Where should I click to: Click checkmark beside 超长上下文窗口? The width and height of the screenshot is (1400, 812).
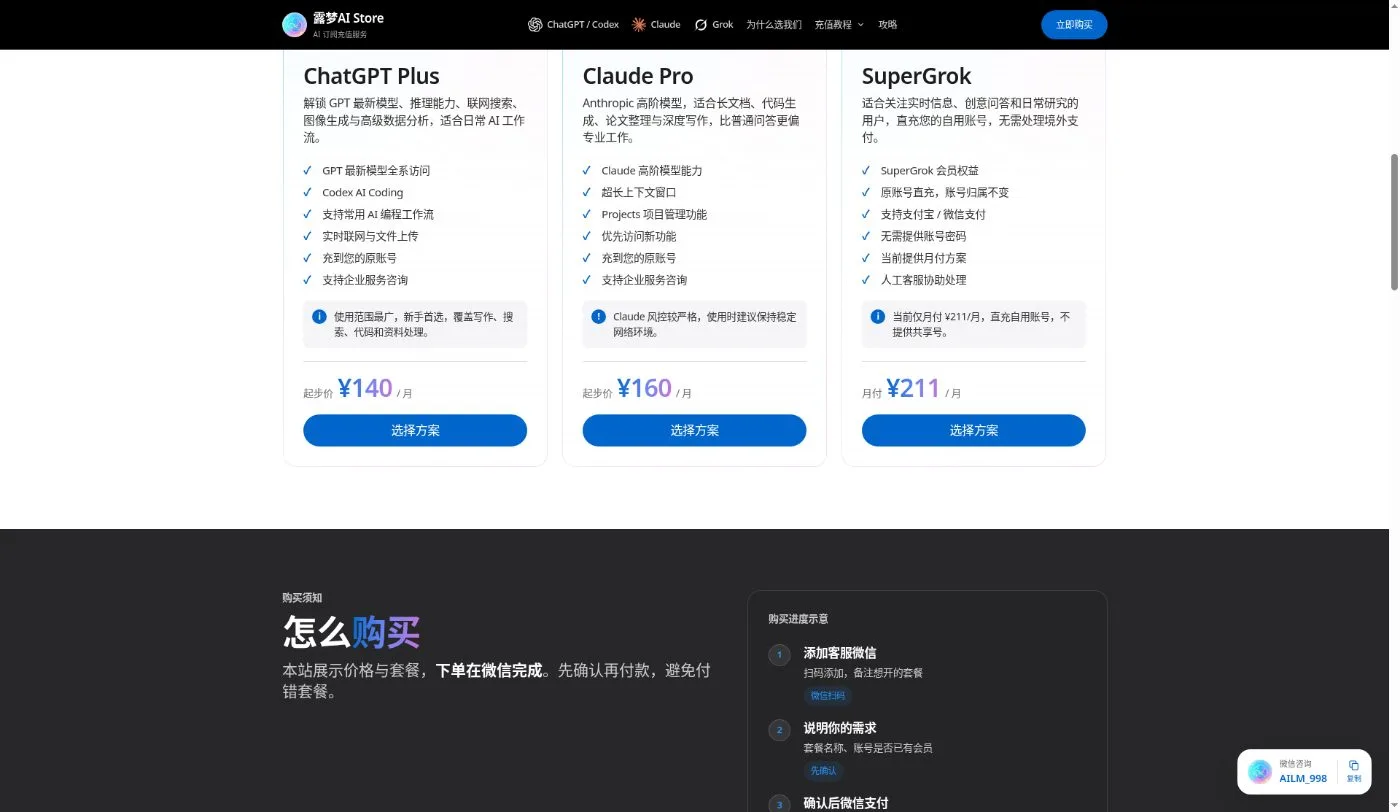click(587, 192)
